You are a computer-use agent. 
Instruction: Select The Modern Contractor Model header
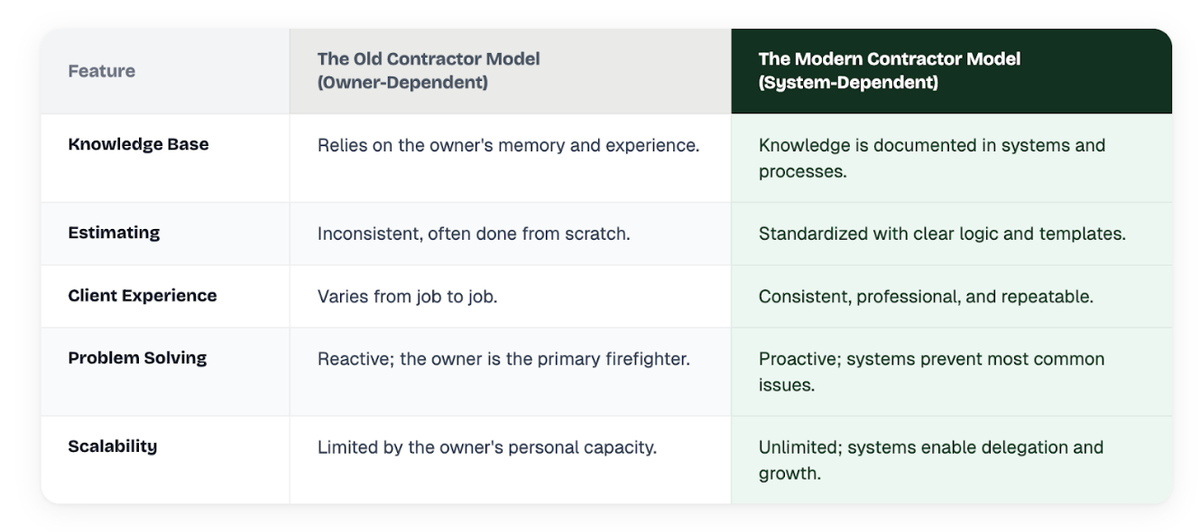point(889,59)
